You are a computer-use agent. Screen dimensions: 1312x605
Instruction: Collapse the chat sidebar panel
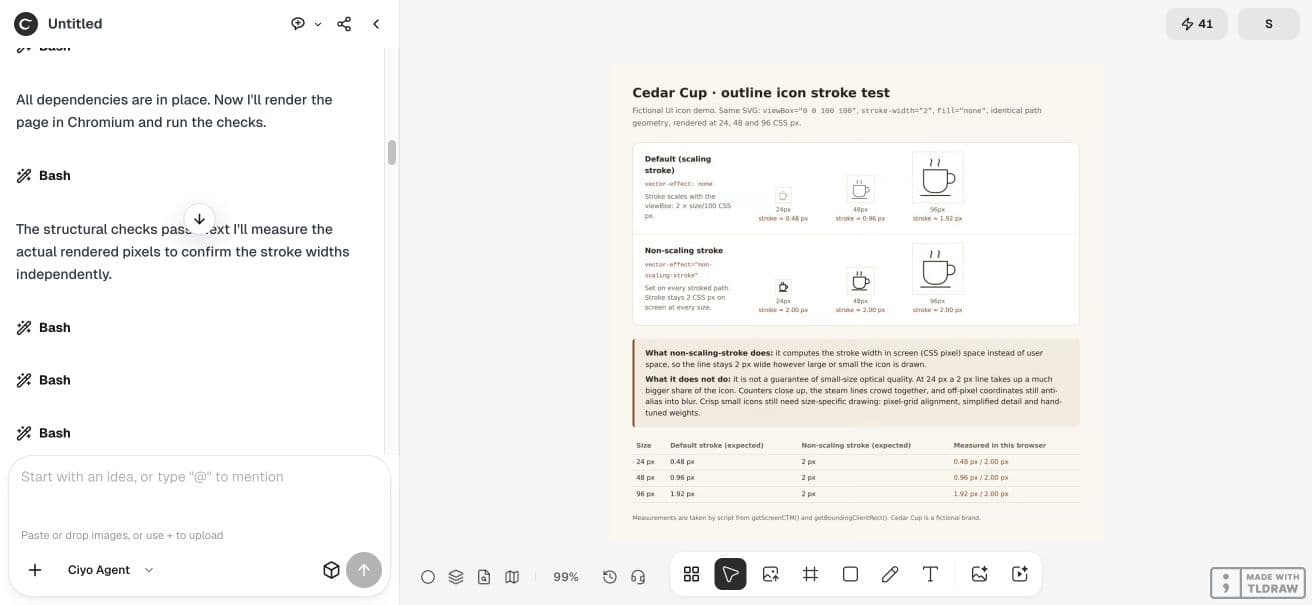coord(376,23)
